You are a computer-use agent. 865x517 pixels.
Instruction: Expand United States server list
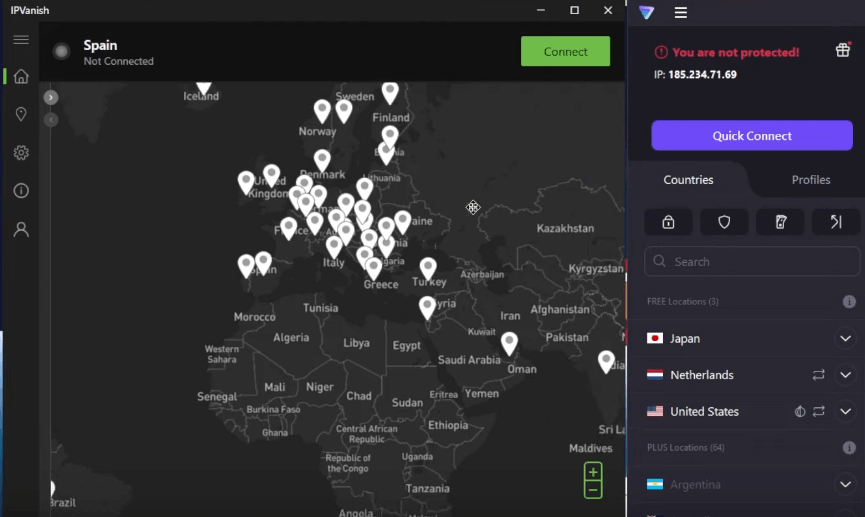point(846,412)
